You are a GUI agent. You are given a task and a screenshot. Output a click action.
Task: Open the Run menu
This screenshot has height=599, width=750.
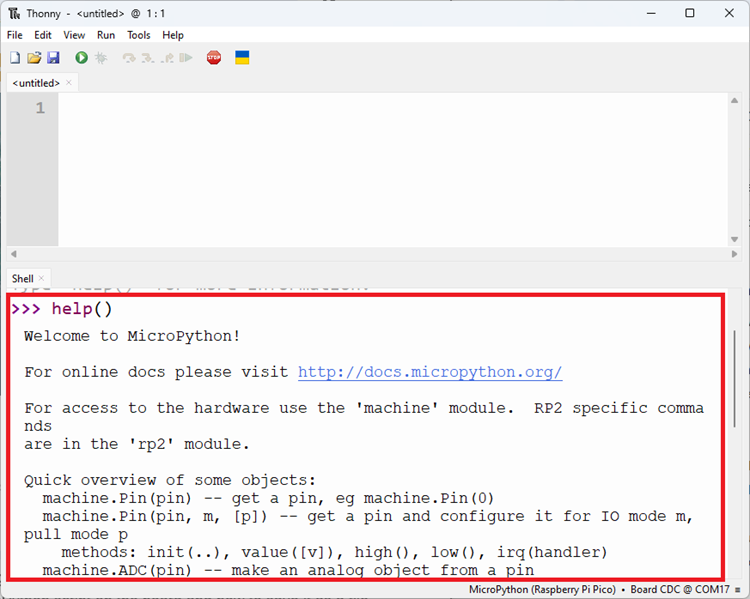[x=106, y=35]
